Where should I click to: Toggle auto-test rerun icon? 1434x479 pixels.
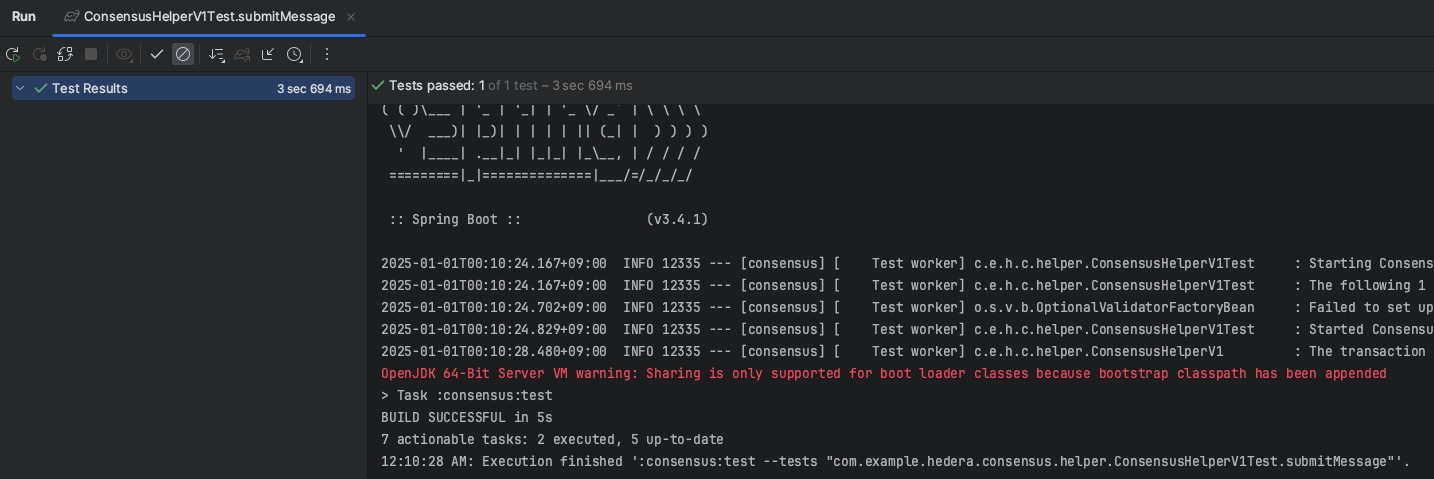point(65,54)
